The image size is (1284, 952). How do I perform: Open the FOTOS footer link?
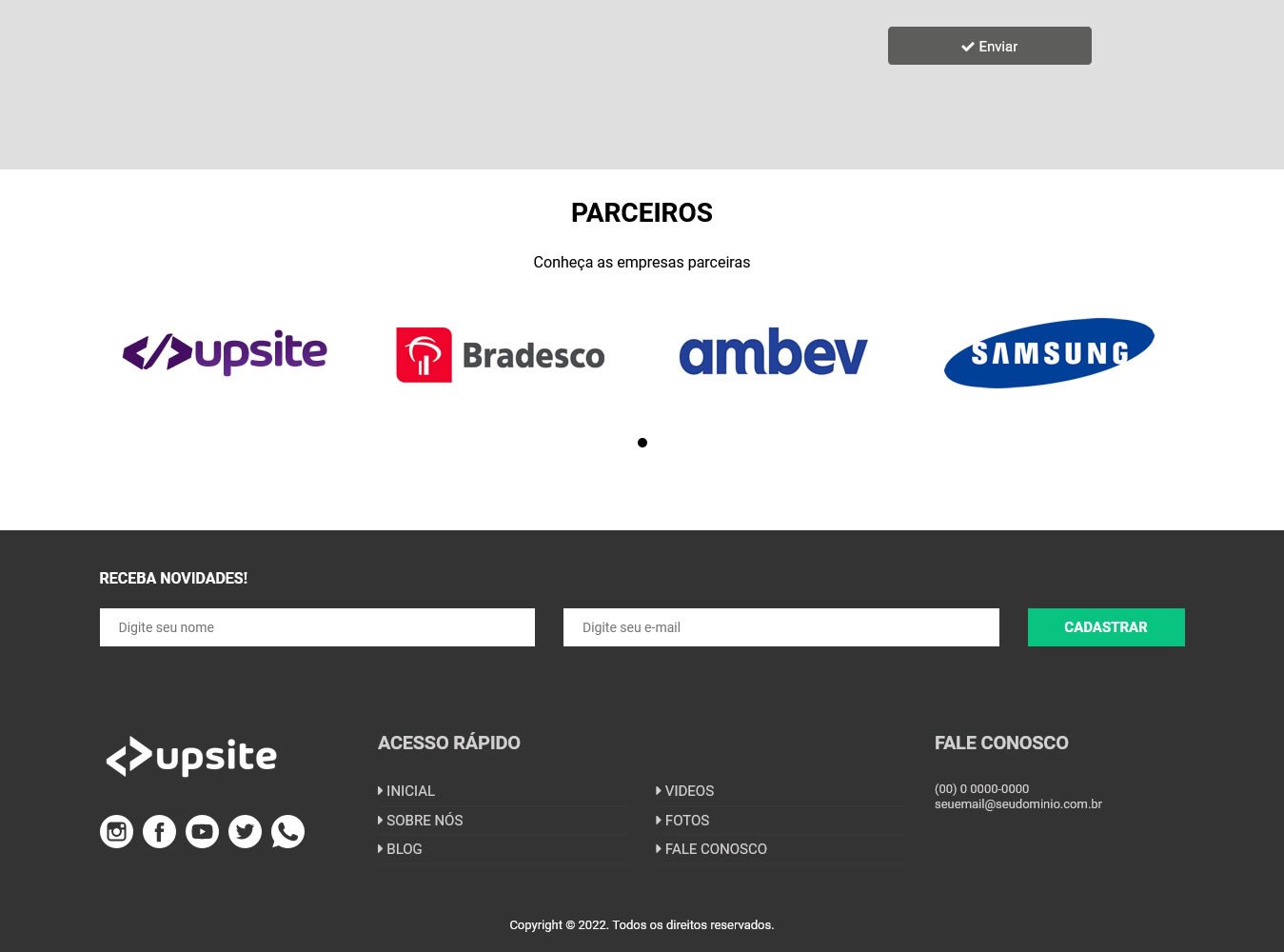point(686,821)
